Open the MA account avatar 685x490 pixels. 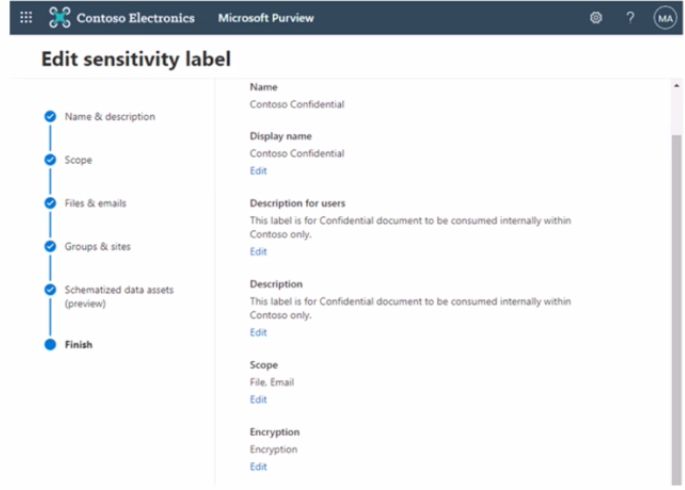pyautogui.click(x=665, y=18)
